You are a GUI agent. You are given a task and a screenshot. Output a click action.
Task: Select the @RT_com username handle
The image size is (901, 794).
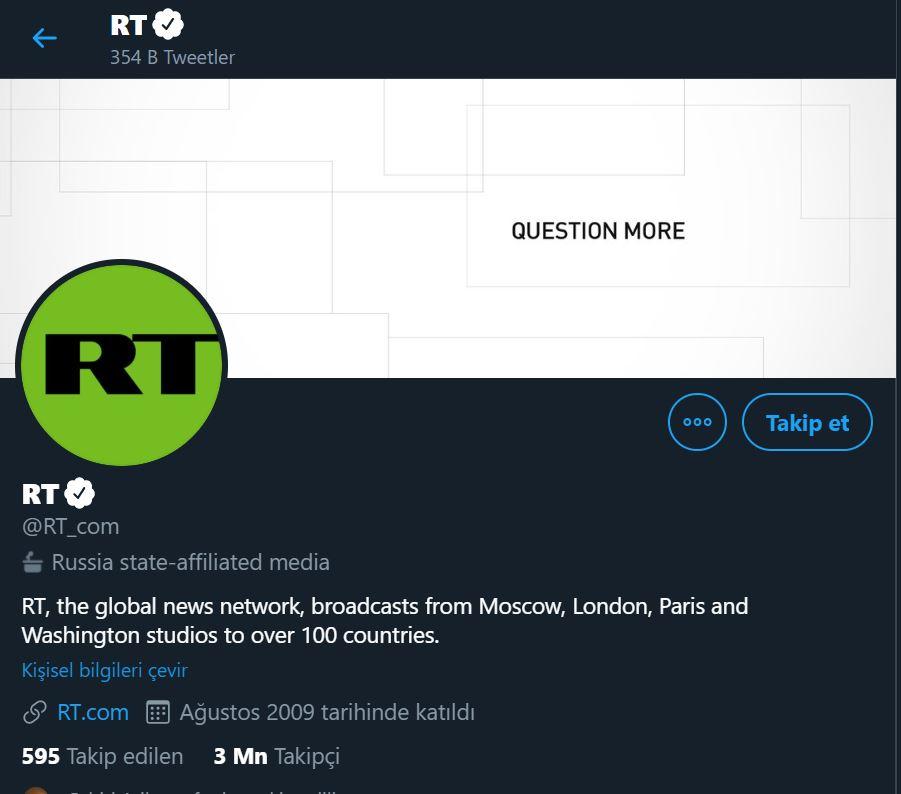[69, 526]
